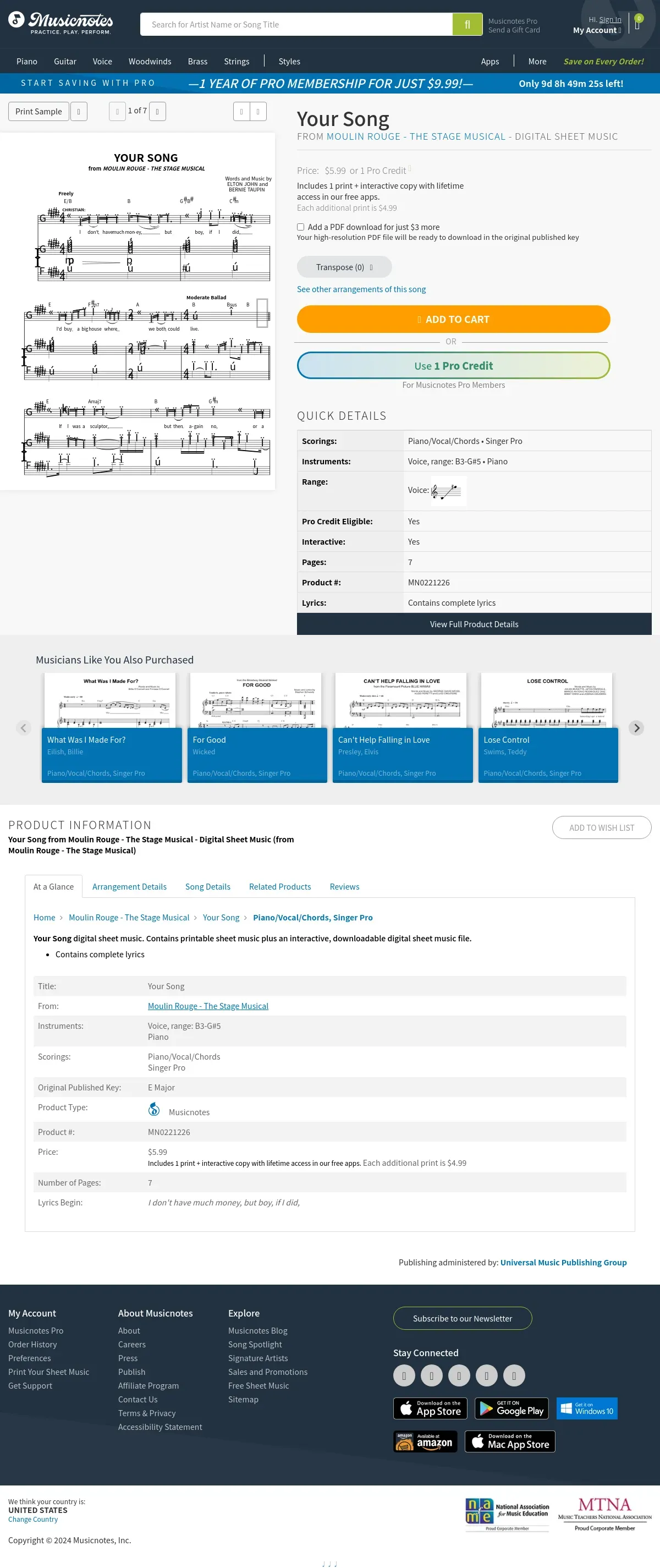The width and height of the screenshot is (660, 1568).
Task: Click the ADD TO CART button
Action: (x=453, y=319)
